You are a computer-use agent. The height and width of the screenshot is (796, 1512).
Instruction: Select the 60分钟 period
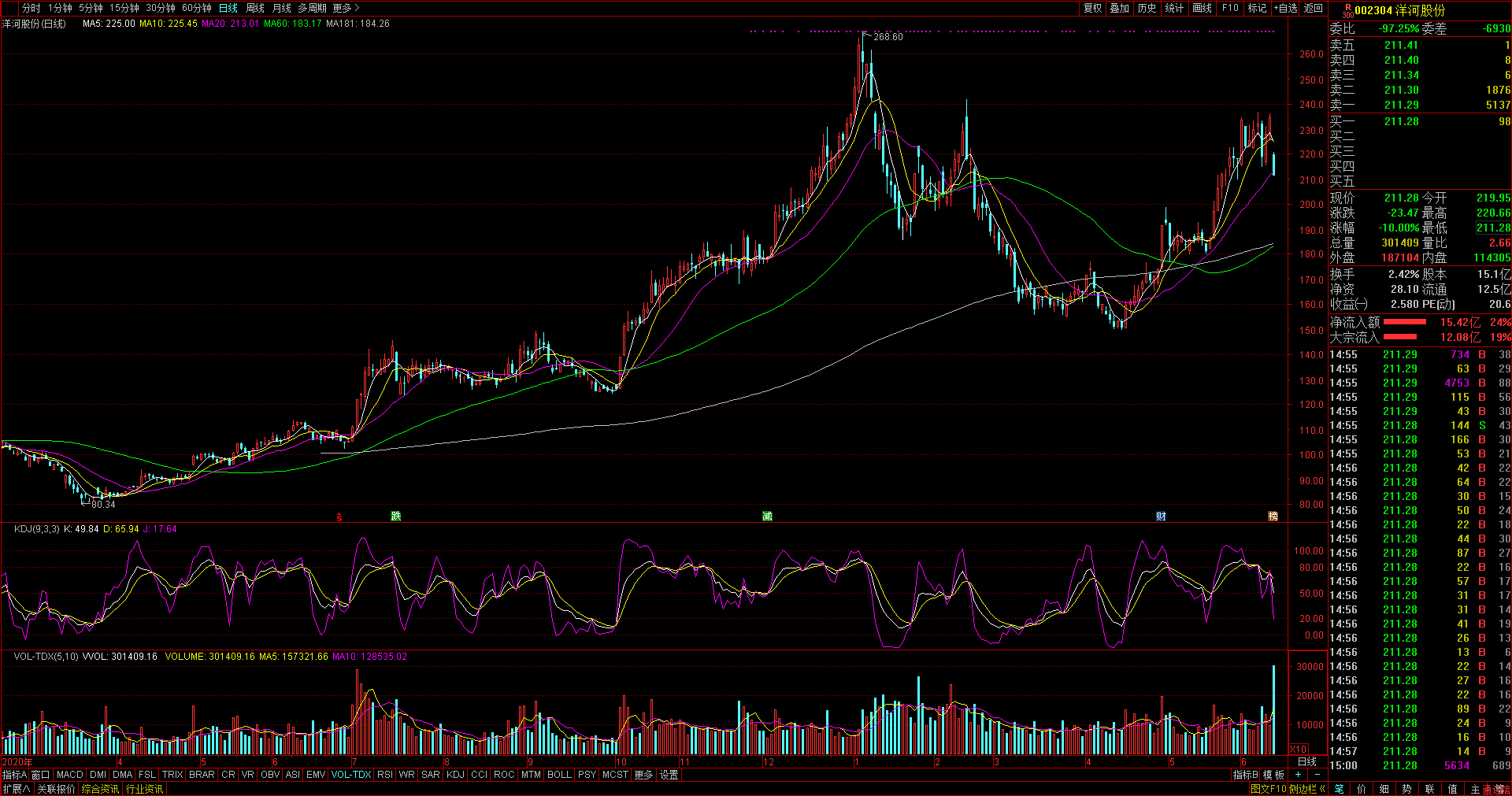(x=197, y=8)
